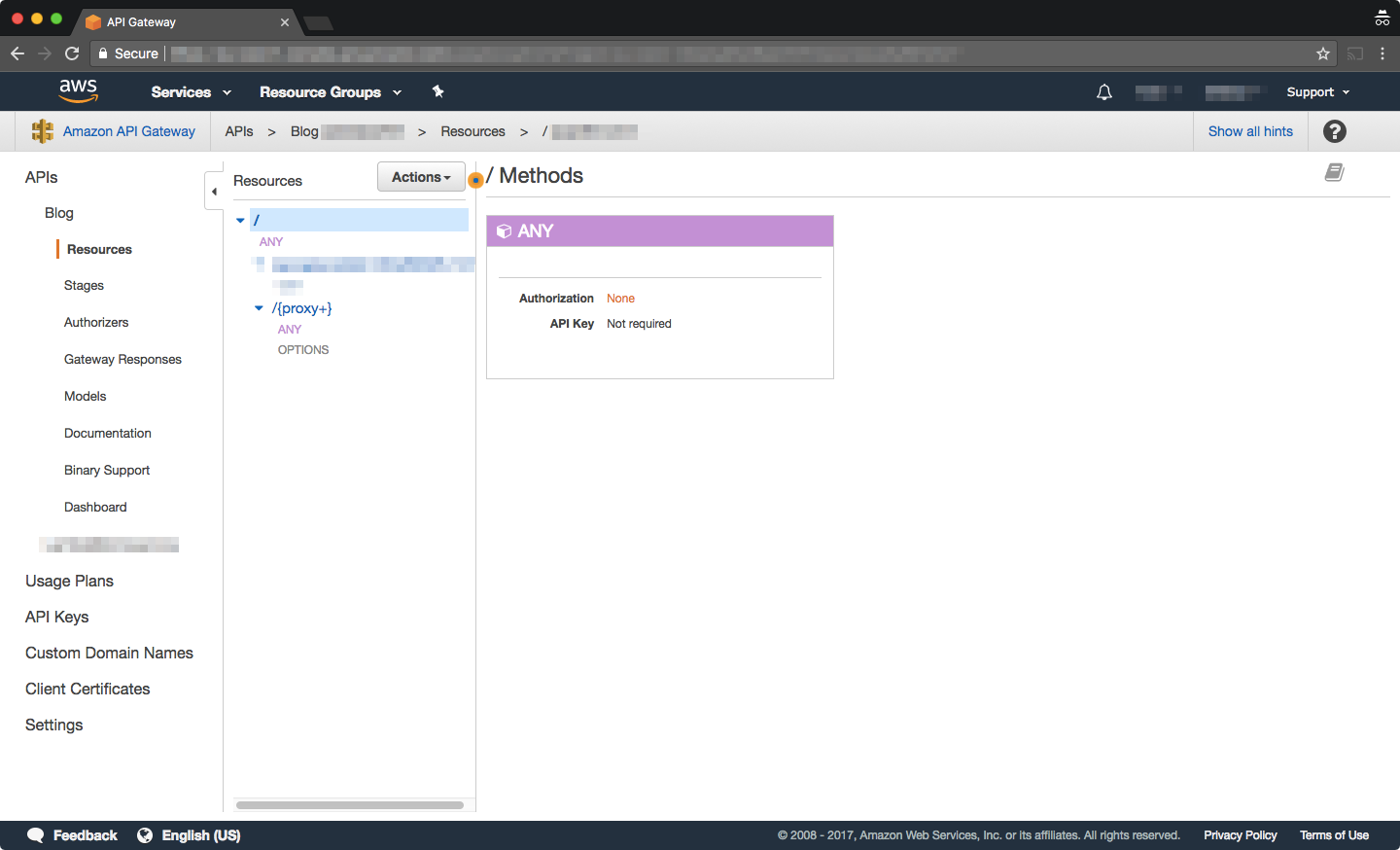Image resolution: width=1400 pixels, height=850 pixels.
Task: Click the AWS logo in header
Action: coord(78,90)
